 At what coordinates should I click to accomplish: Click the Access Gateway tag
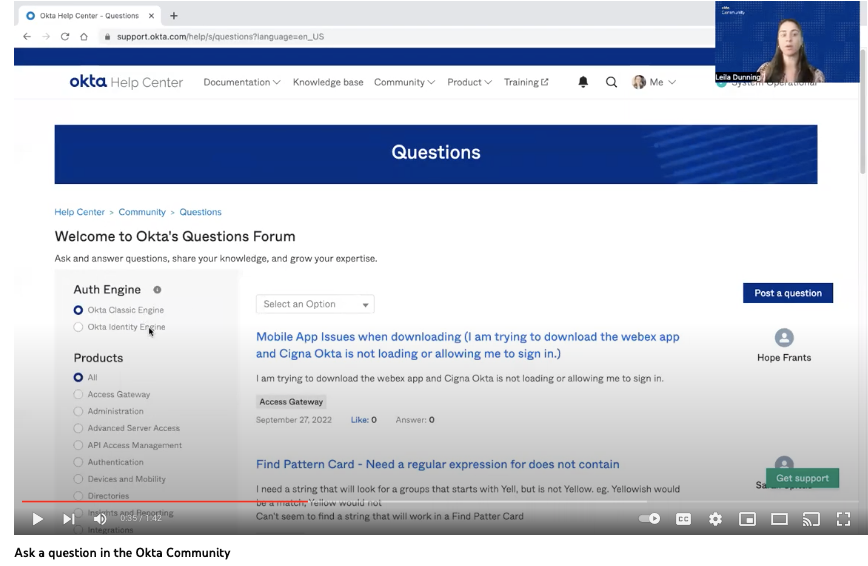click(291, 402)
